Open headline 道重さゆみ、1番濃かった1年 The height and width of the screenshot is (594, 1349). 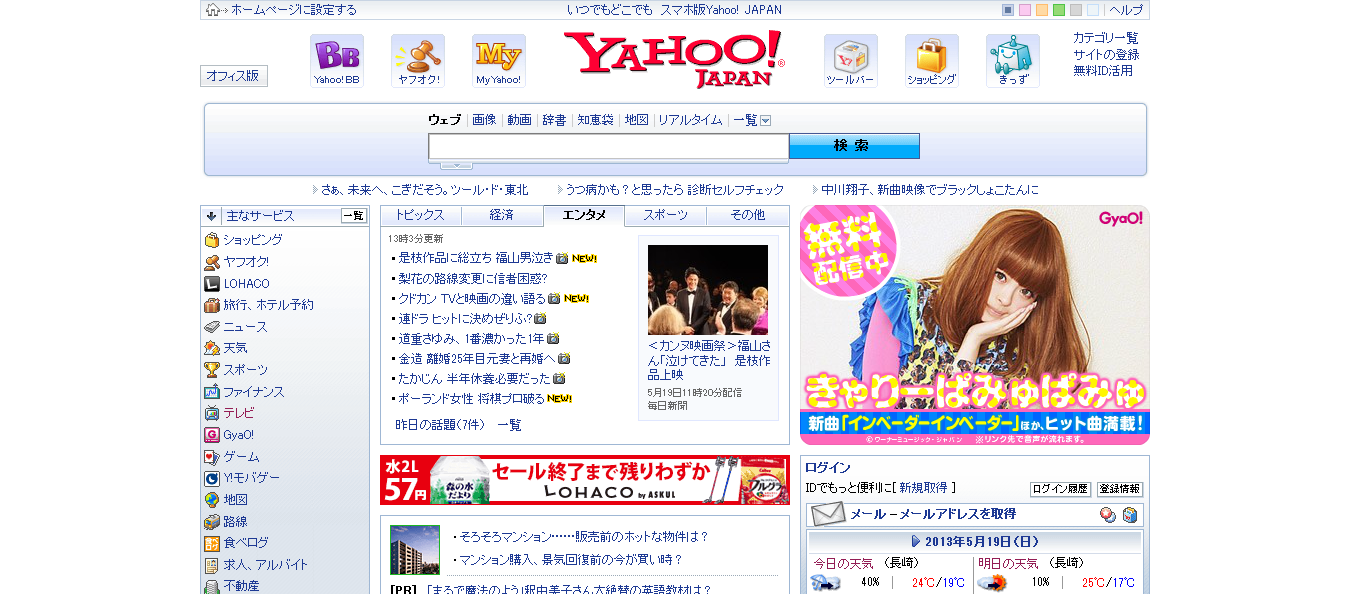[x=472, y=338]
